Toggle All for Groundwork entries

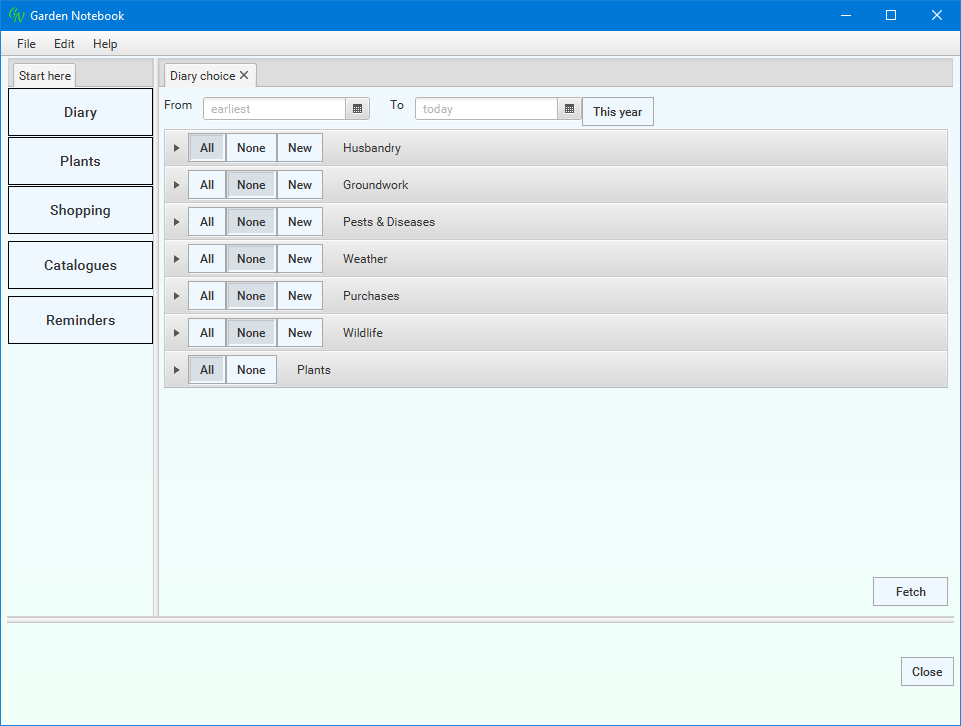pyautogui.click(x=207, y=185)
